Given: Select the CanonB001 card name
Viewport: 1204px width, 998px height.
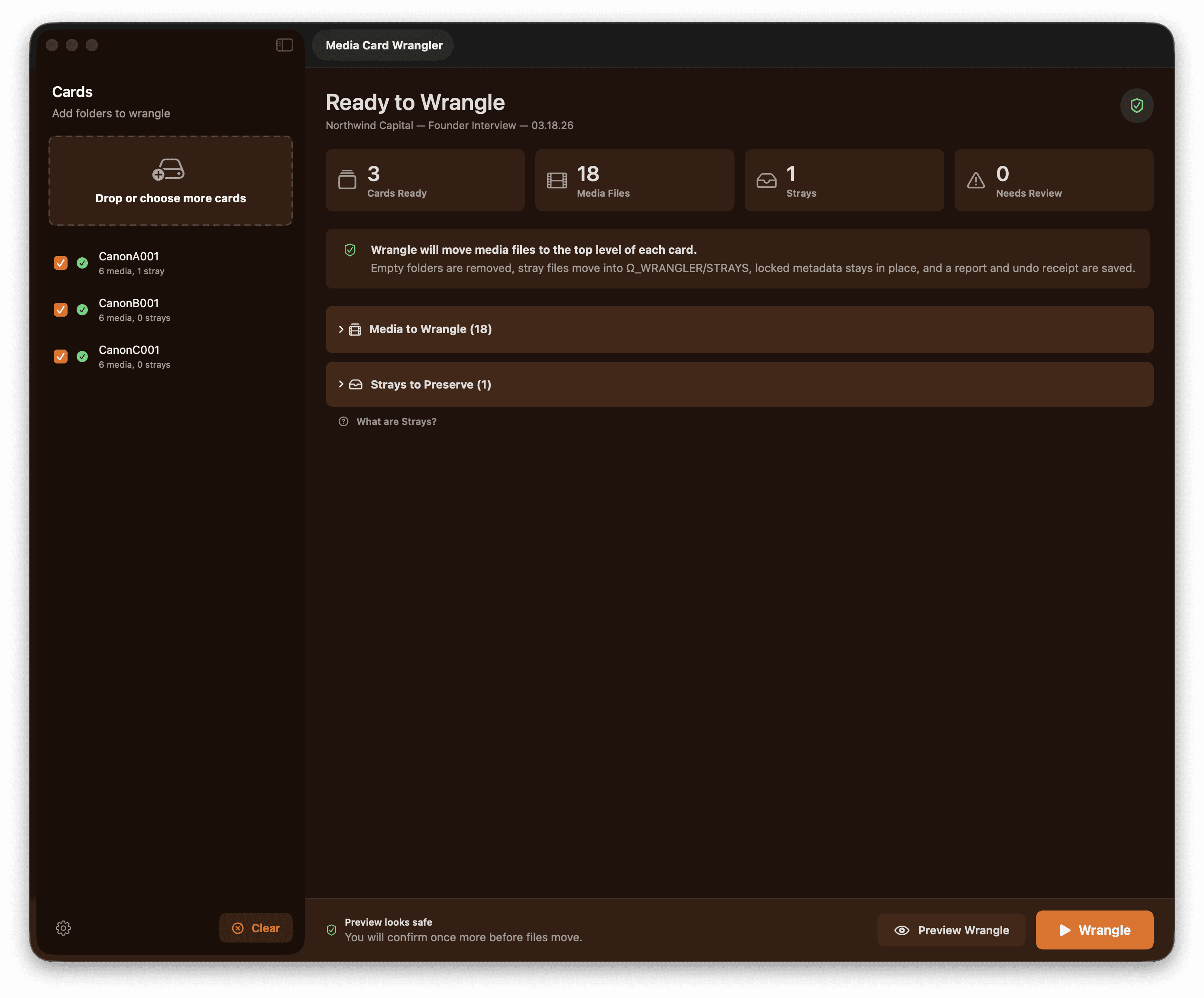Looking at the screenshot, I should click(129, 303).
